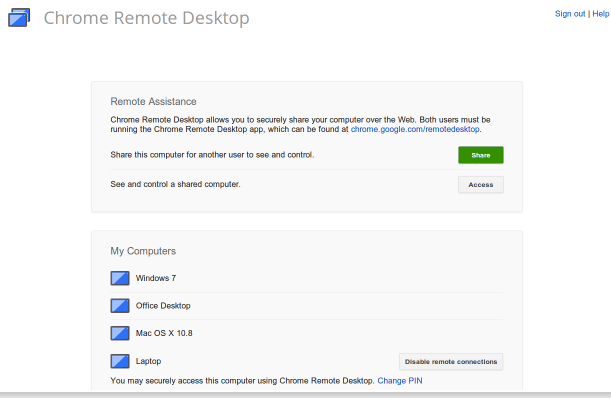Select the Mac OS X 10.8 computer icon
Viewport: 611px width, 398px height.
click(120, 333)
